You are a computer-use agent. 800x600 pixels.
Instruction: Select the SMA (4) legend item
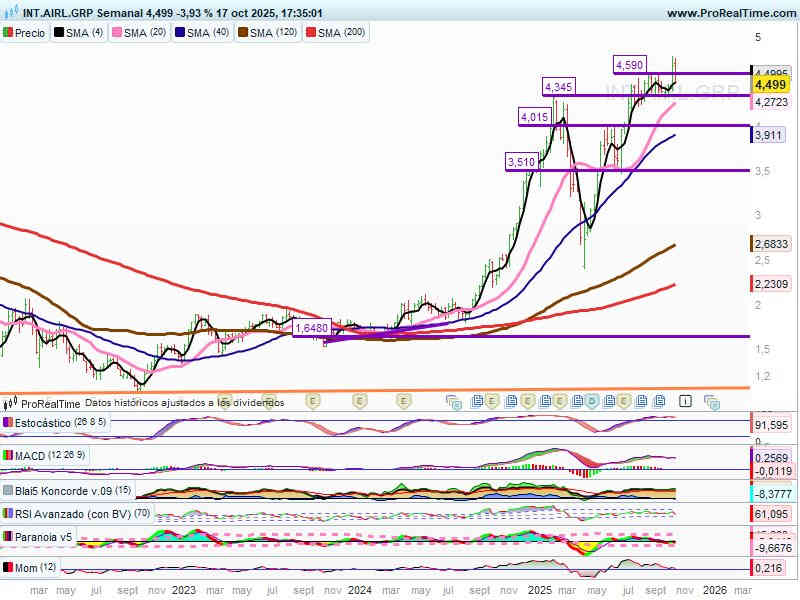pos(79,33)
